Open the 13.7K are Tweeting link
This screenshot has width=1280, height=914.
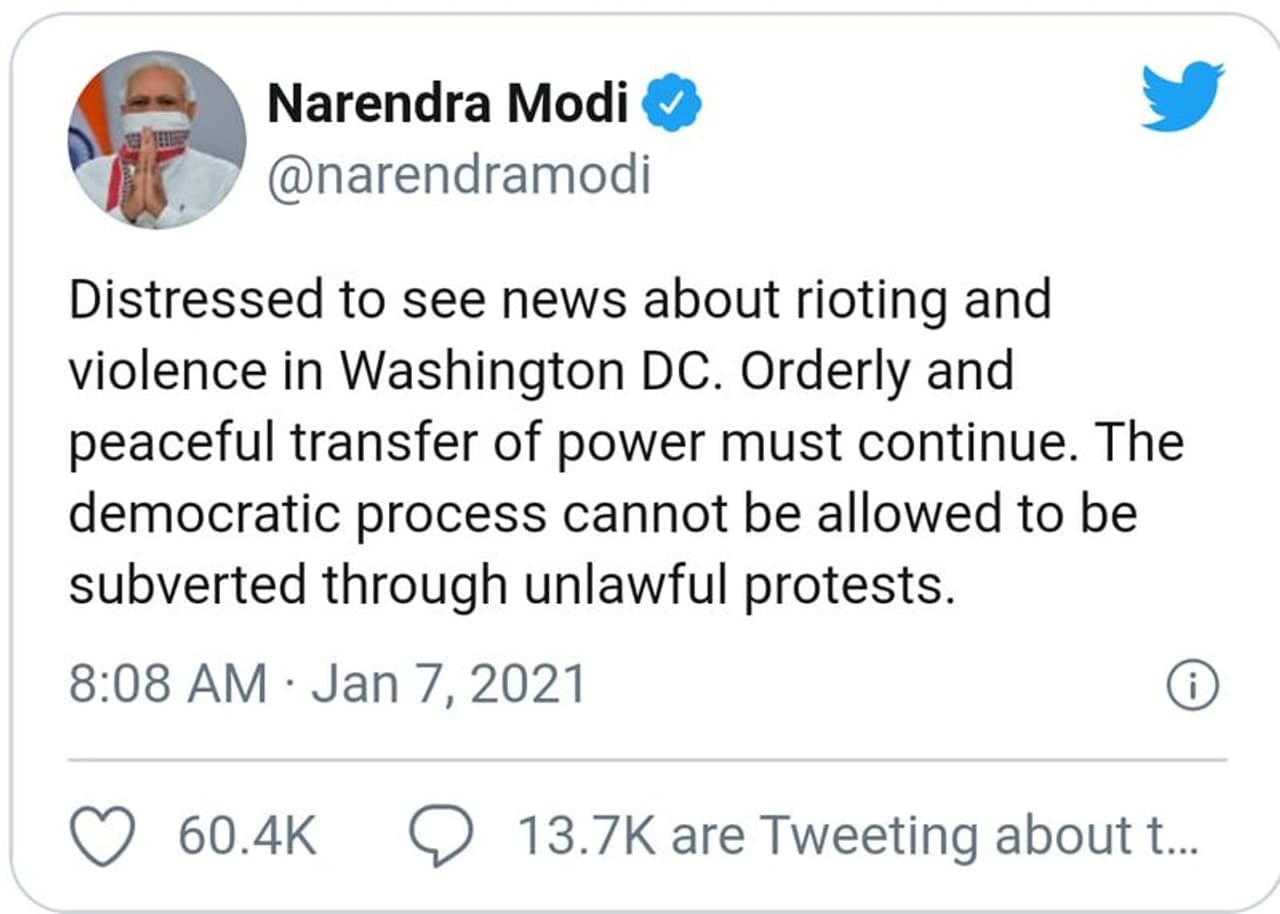point(855,836)
